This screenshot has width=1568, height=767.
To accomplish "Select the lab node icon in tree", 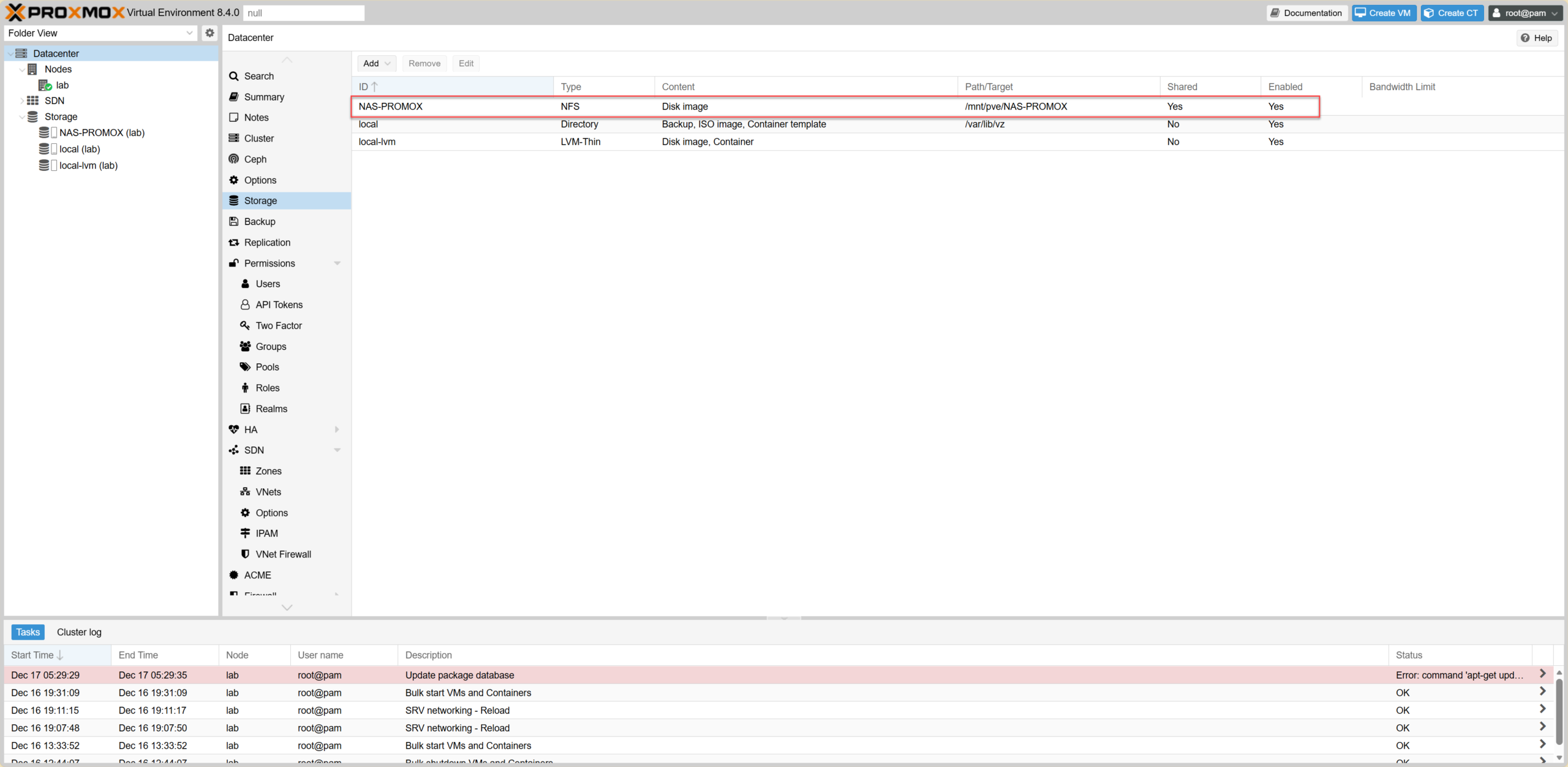I will click(x=45, y=85).
